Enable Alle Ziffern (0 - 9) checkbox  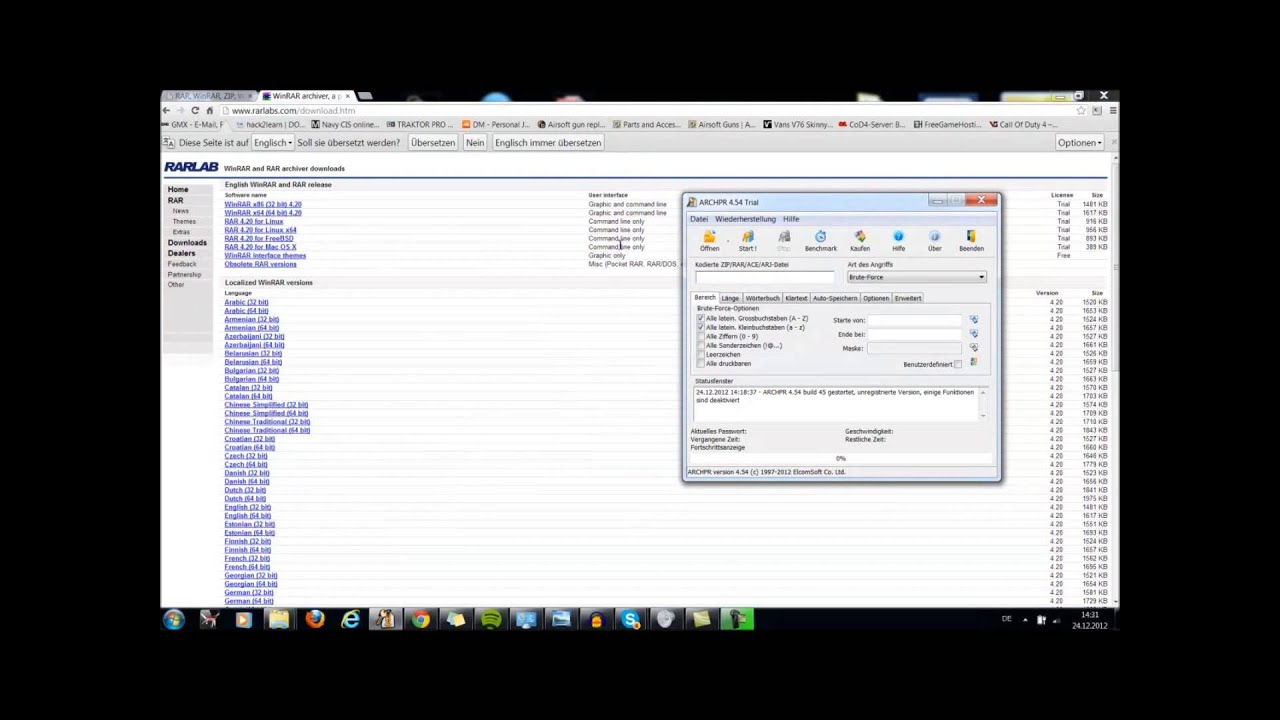pyautogui.click(x=701, y=336)
